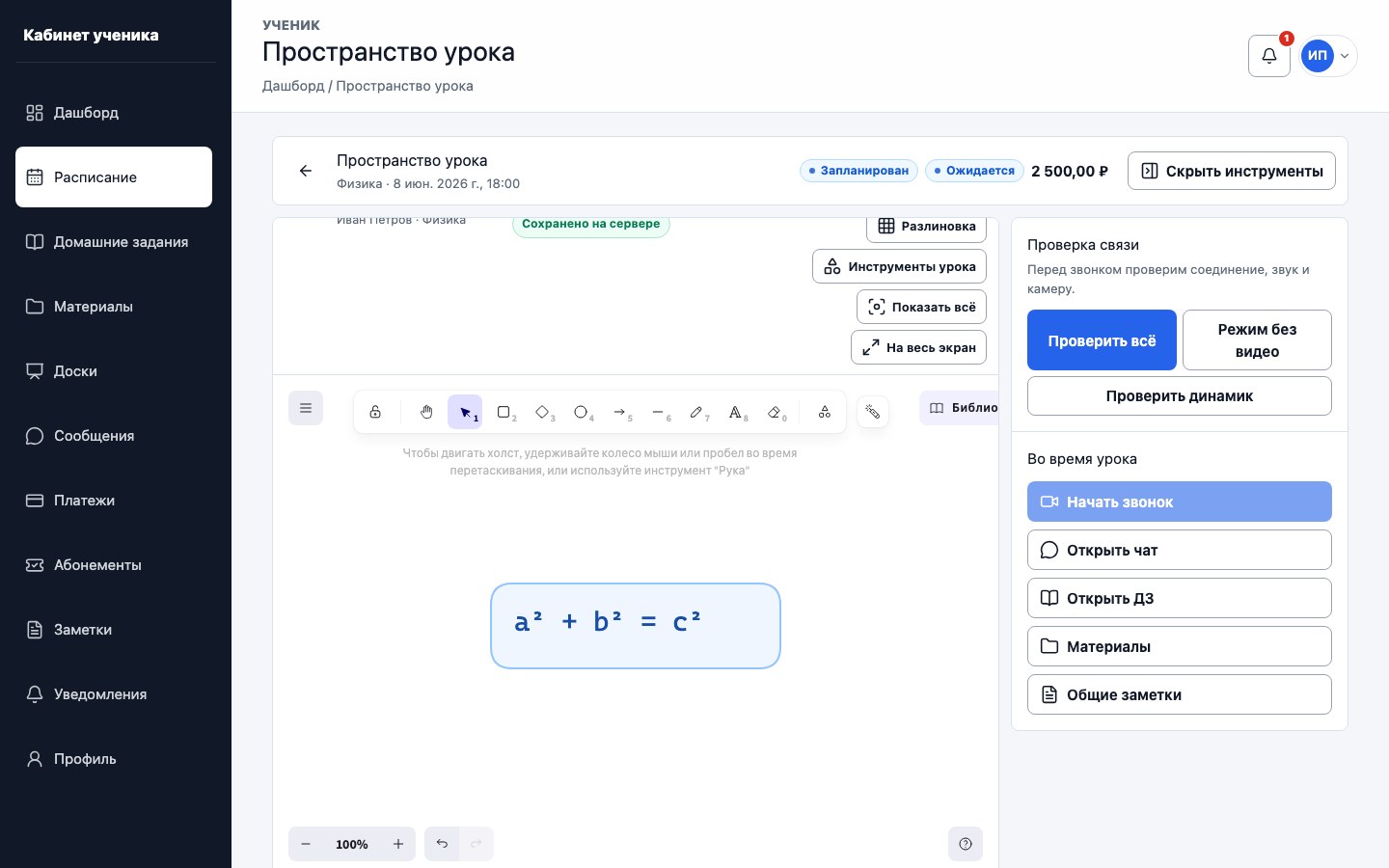Click Открыть чат button

click(x=1180, y=550)
